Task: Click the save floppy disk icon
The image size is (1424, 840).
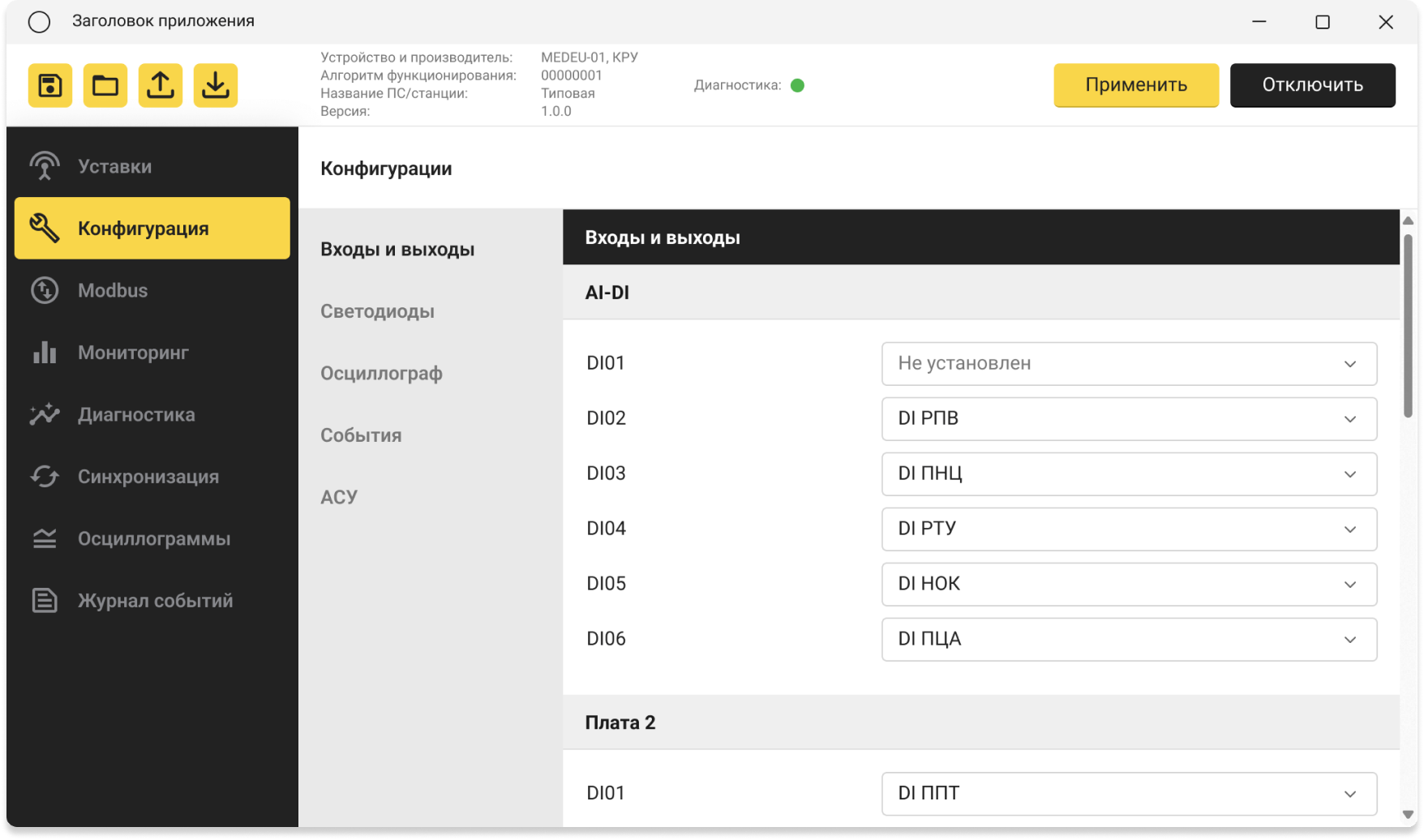Action: [50, 85]
